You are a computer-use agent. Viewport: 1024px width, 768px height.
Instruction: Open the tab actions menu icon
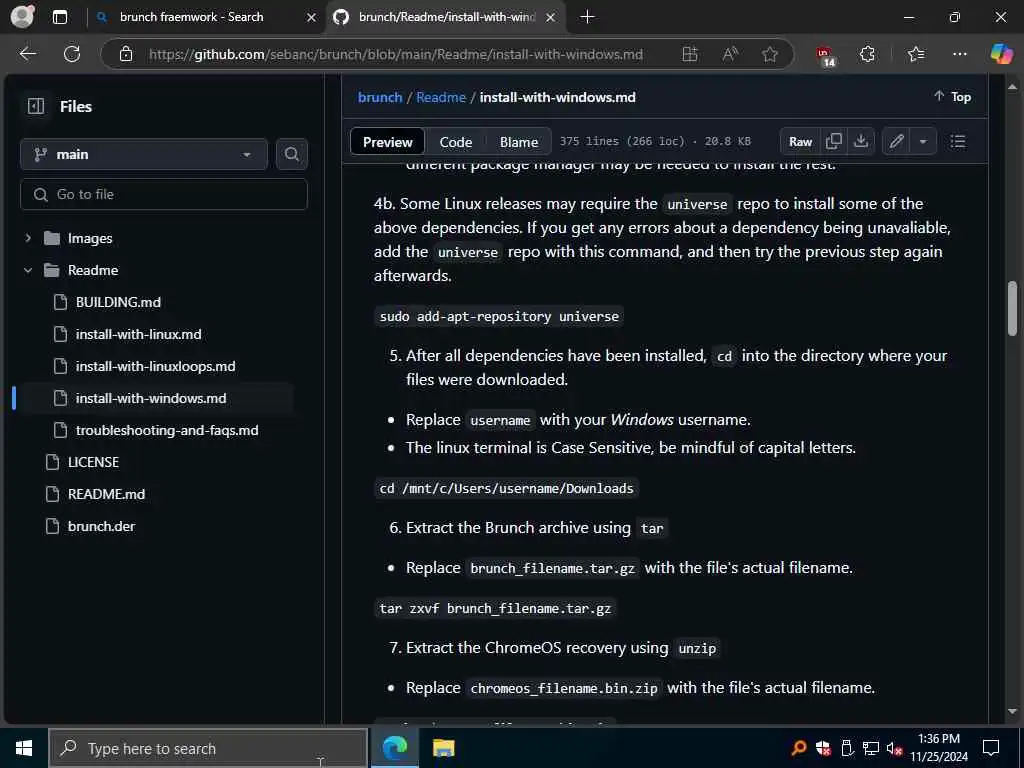tap(60, 17)
